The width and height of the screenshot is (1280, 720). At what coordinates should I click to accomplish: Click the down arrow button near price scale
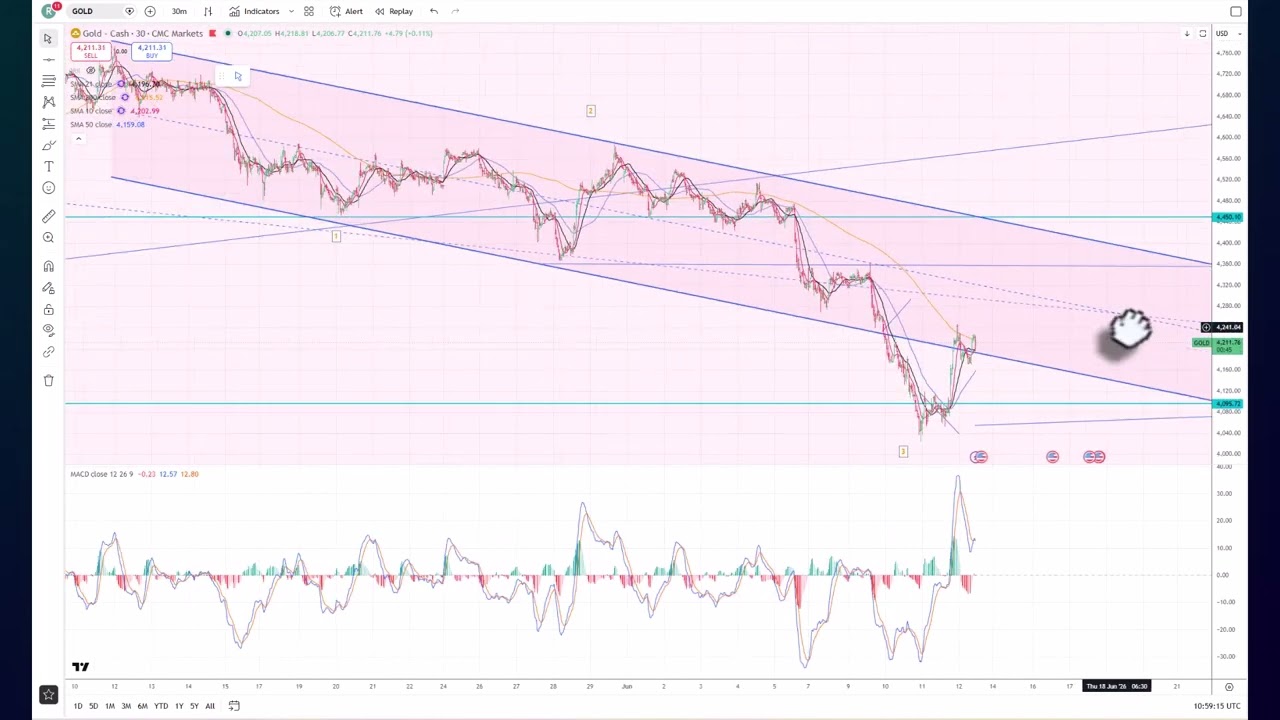[1187, 33]
